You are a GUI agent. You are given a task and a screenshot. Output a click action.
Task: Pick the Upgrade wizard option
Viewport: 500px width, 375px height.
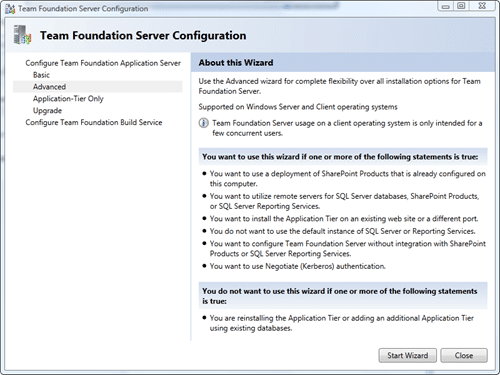tap(47, 110)
